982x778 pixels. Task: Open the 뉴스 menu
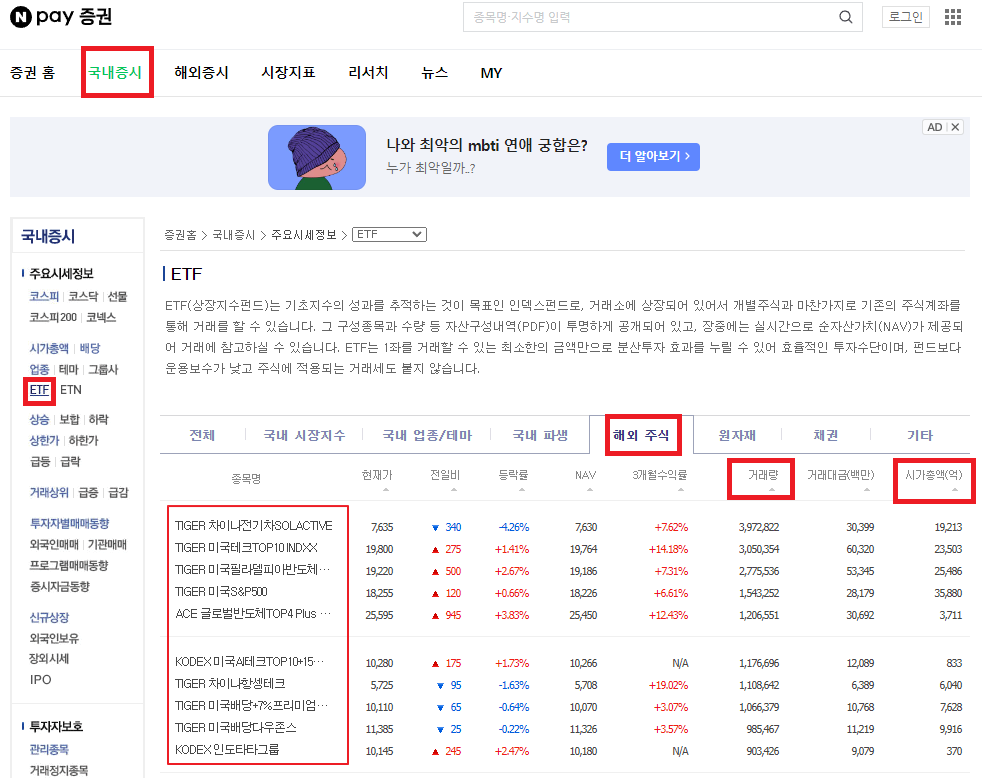[x=435, y=73]
